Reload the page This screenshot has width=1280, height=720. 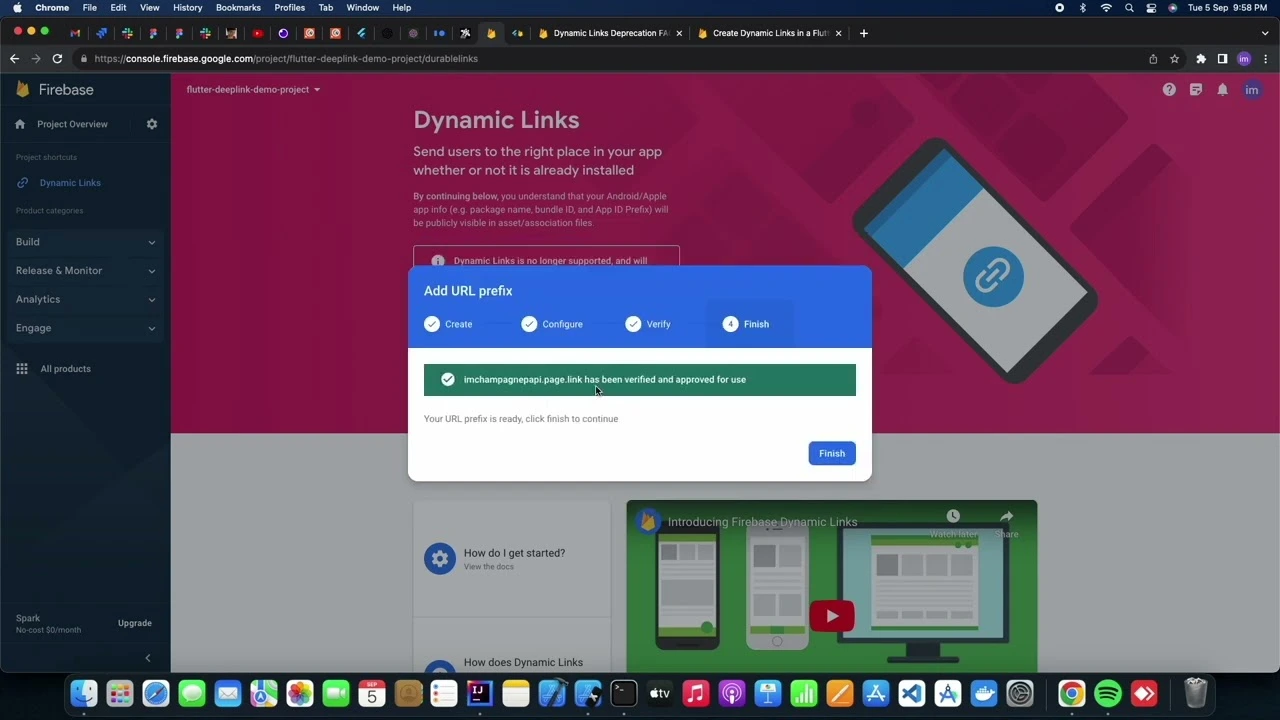(x=58, y=59)
